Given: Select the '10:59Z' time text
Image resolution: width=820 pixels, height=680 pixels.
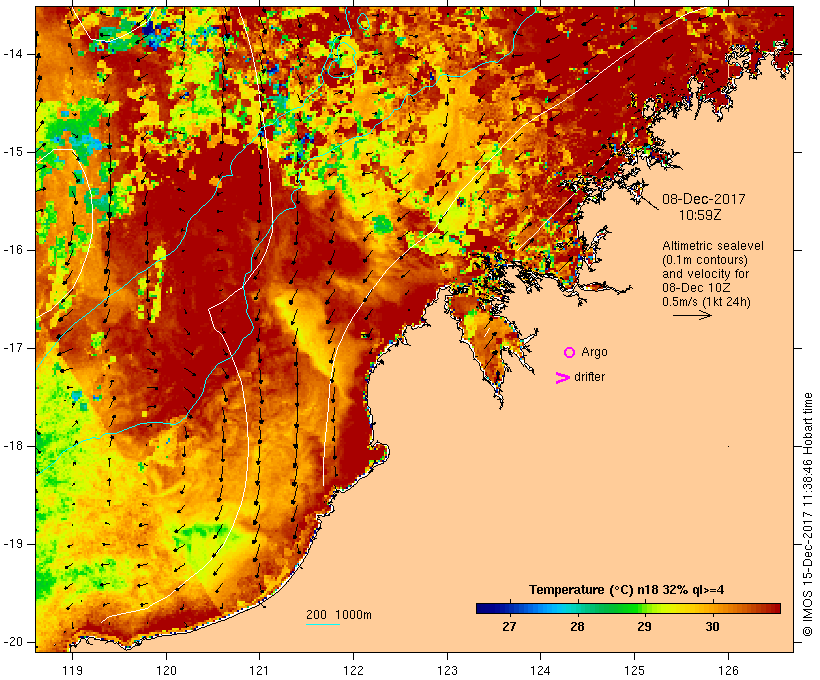Looking at the screenshot, I should click(x=700, y=215).
